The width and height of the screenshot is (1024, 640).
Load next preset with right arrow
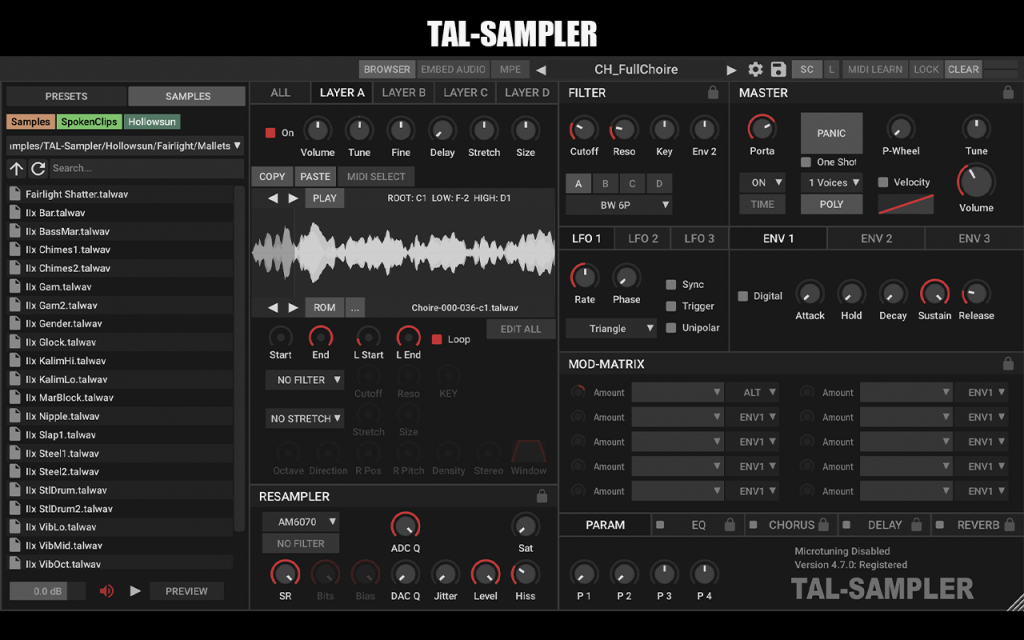click(x=731, y=70)
